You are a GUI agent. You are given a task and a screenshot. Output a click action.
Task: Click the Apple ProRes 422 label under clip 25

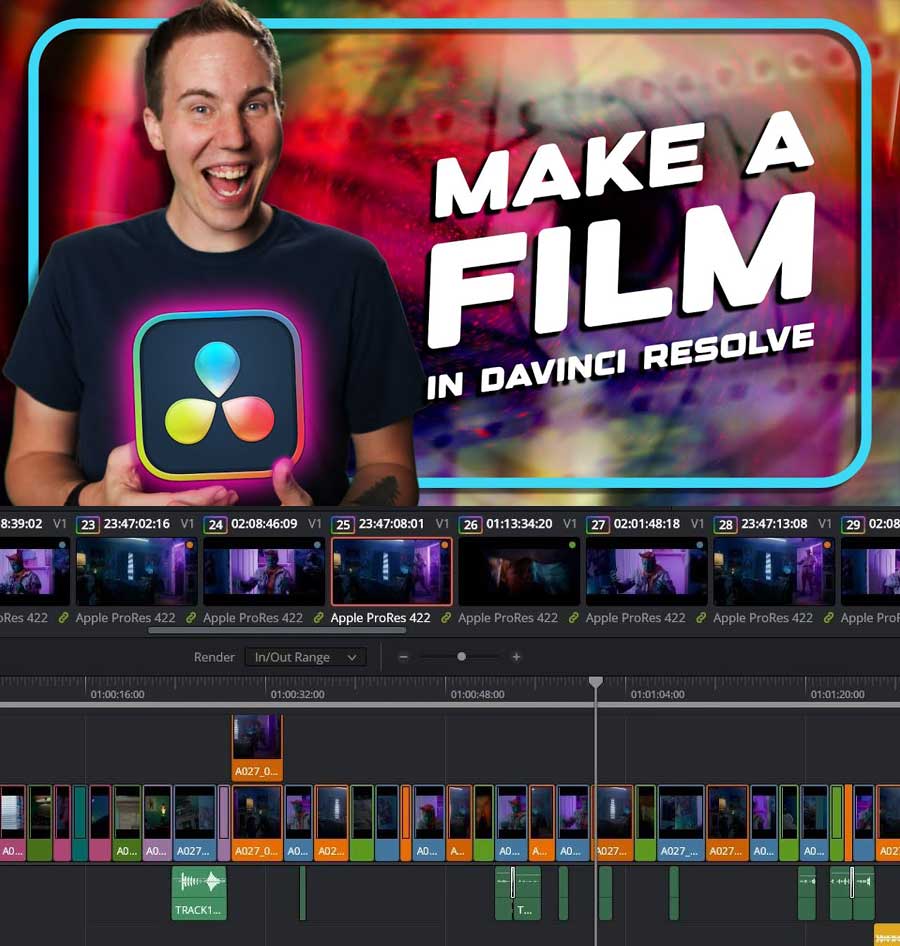pos(381,618)
